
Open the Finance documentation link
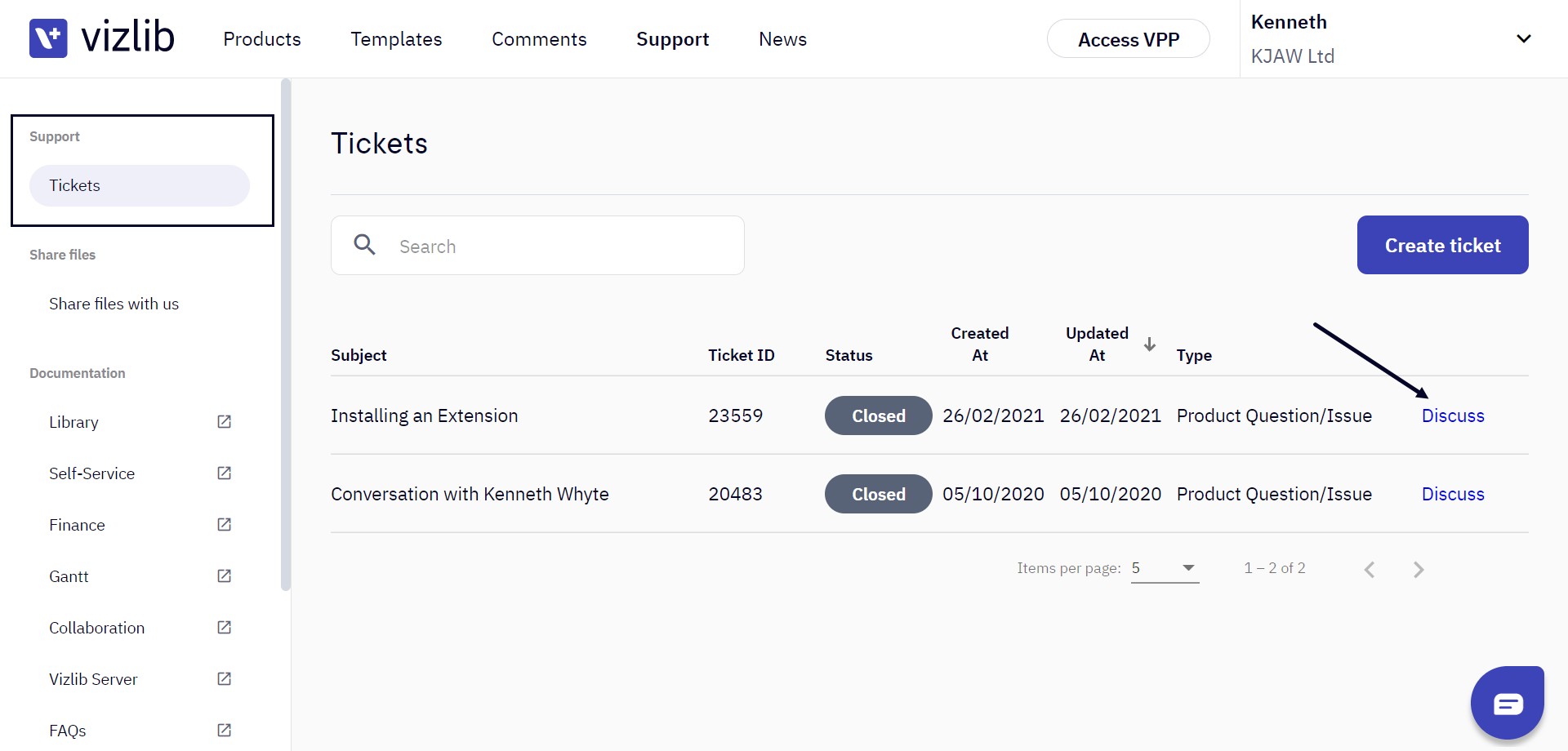tap(77, 525)
